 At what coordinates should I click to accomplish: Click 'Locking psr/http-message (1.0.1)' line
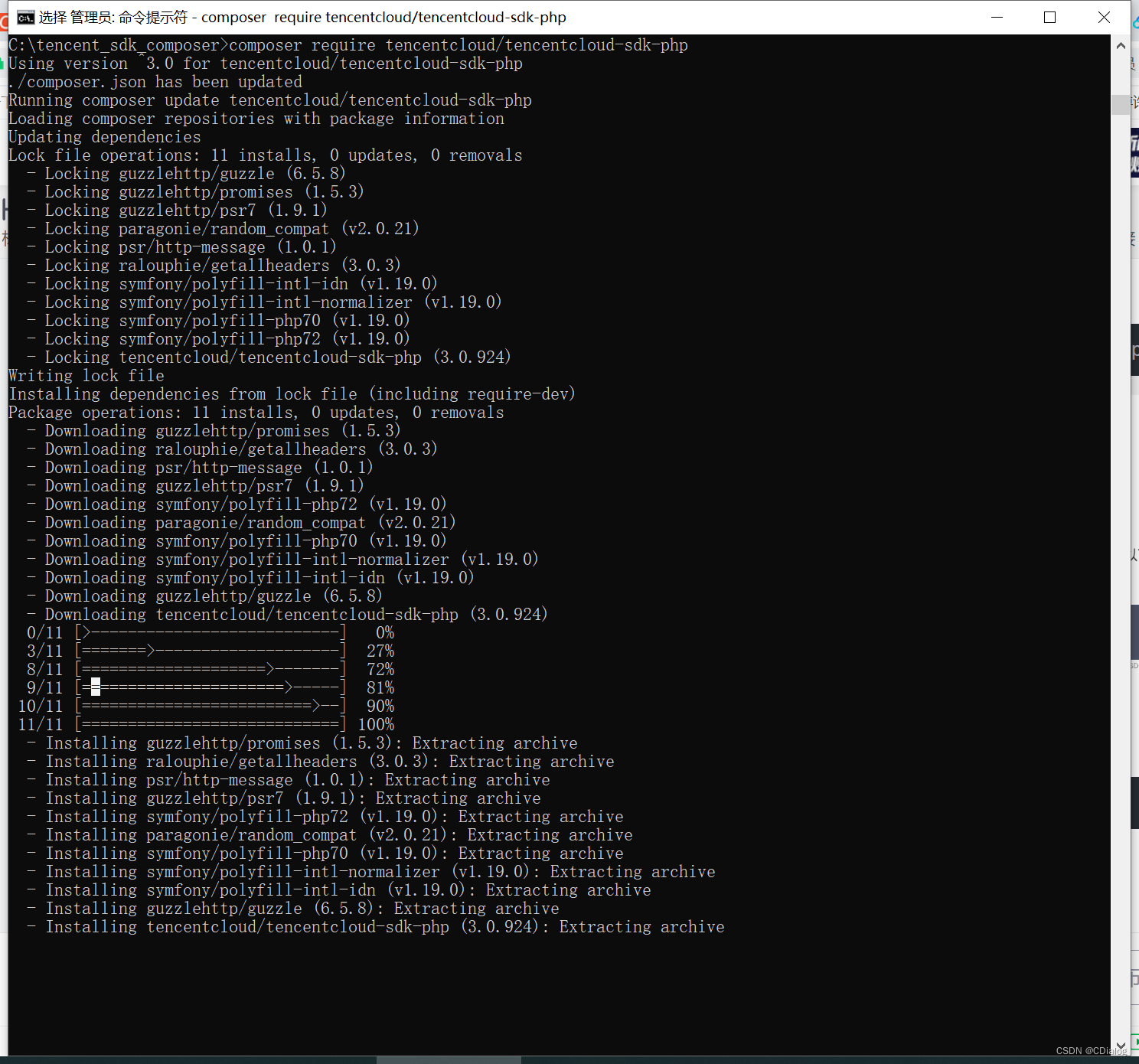click(181, 247)
